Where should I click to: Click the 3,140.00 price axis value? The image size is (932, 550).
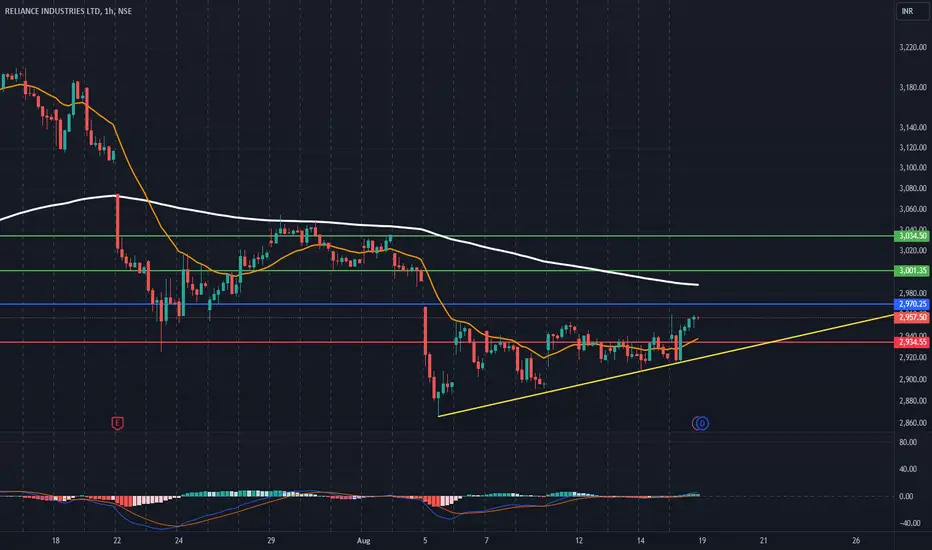point(912,127)
